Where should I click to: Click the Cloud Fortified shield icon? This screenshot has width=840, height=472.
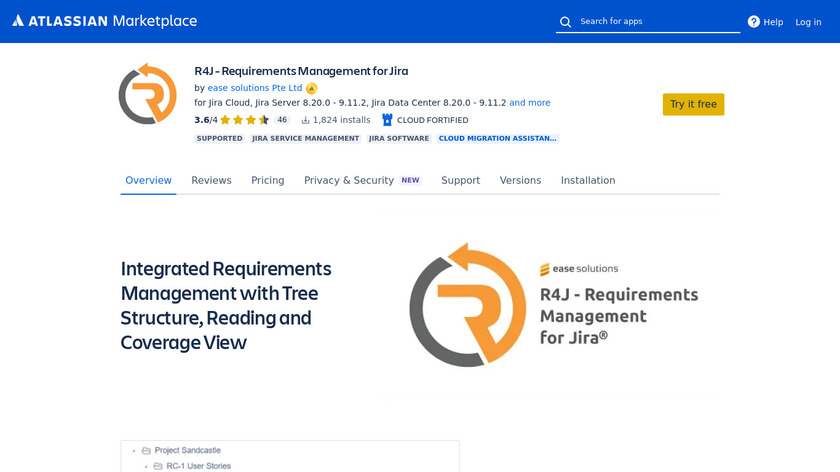click(x=387, y=120)
